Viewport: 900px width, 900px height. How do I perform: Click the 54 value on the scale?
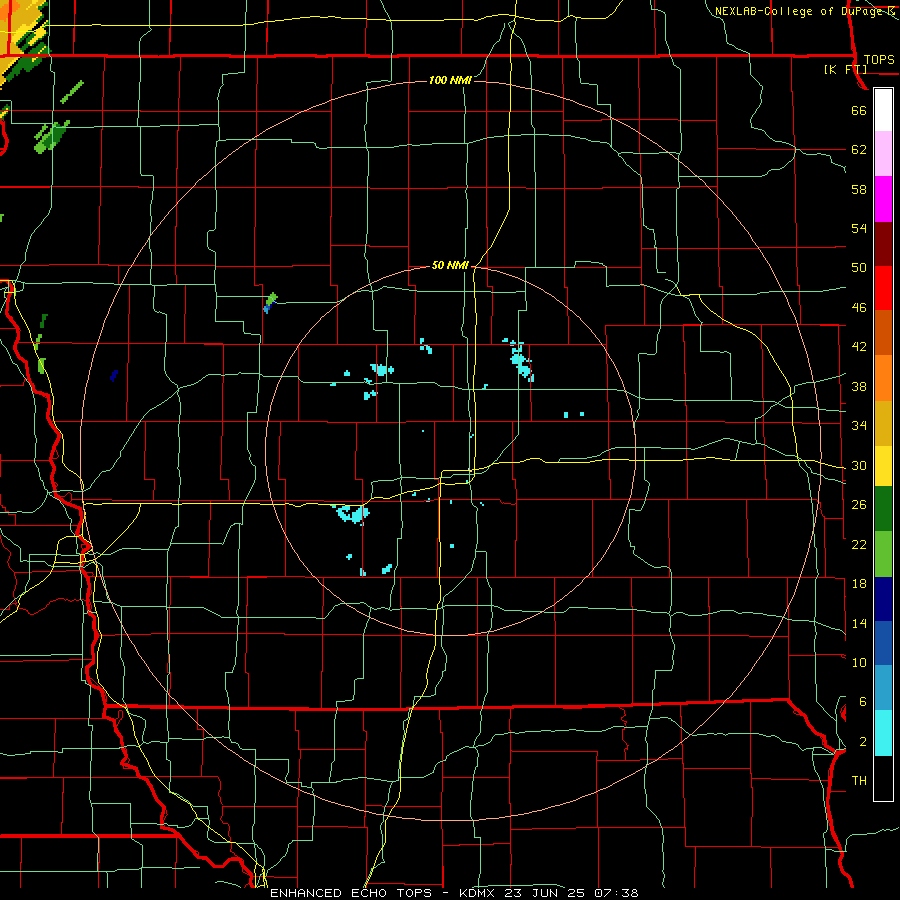point(859,228)
